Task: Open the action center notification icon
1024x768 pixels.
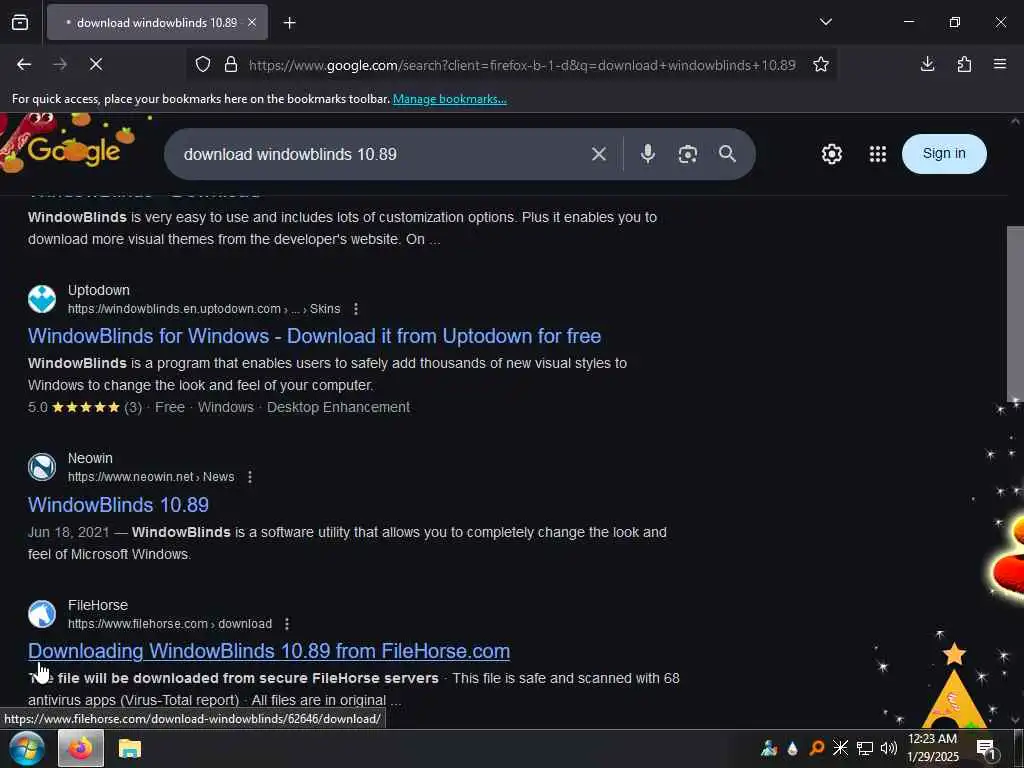Action: click(x=985, y=749)
